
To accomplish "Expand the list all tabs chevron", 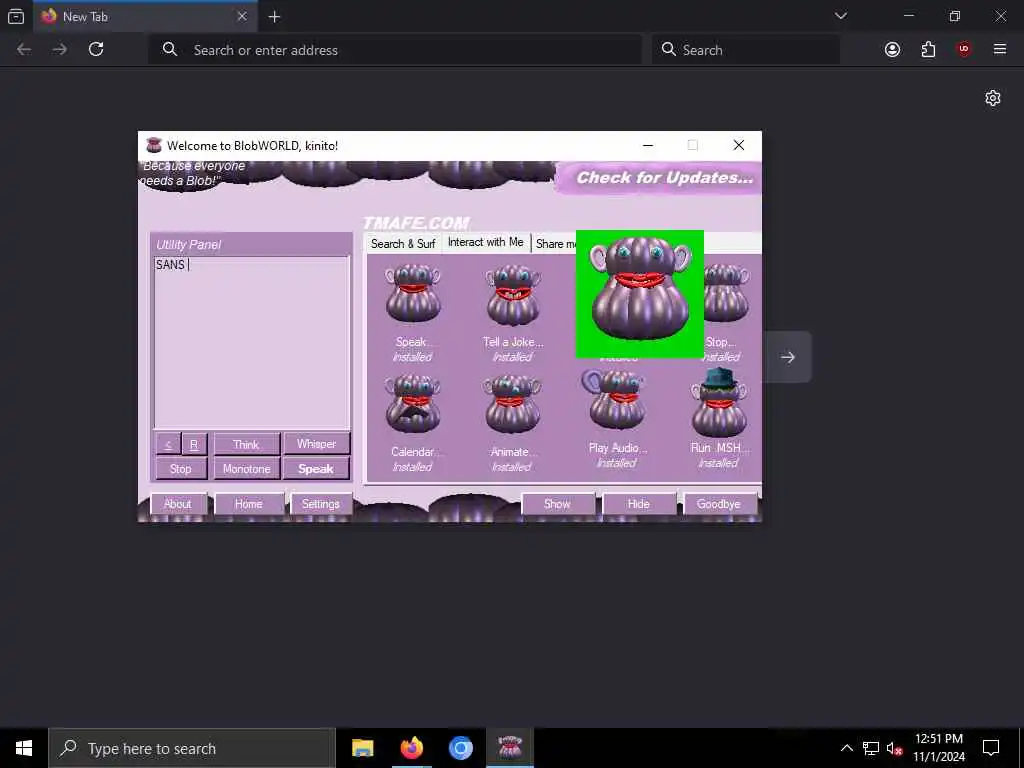I will tap(841, 16).
